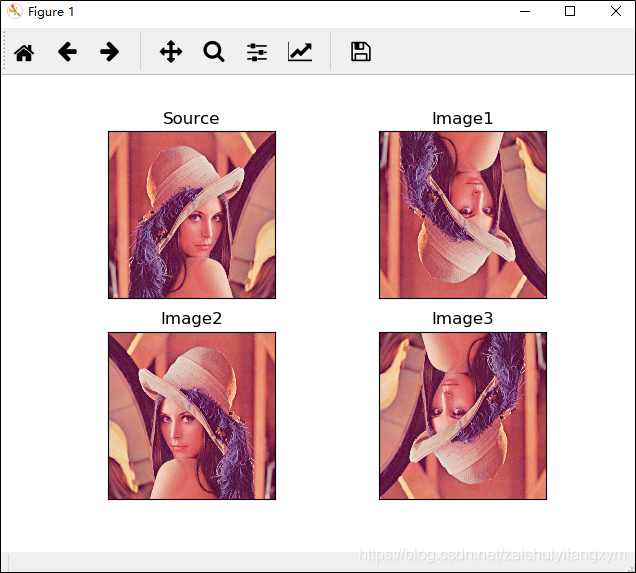The height and width of the screenshot is (573, 636).
Task: Save the figure with the floppy disk icon
Action: pos(361,52)
